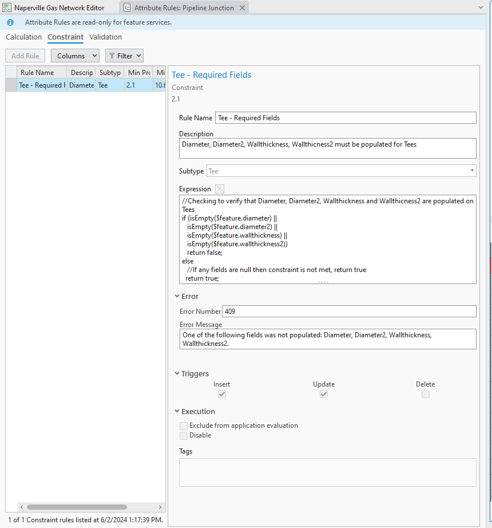Check Exclude from application evaluation

tap(184, 426)
